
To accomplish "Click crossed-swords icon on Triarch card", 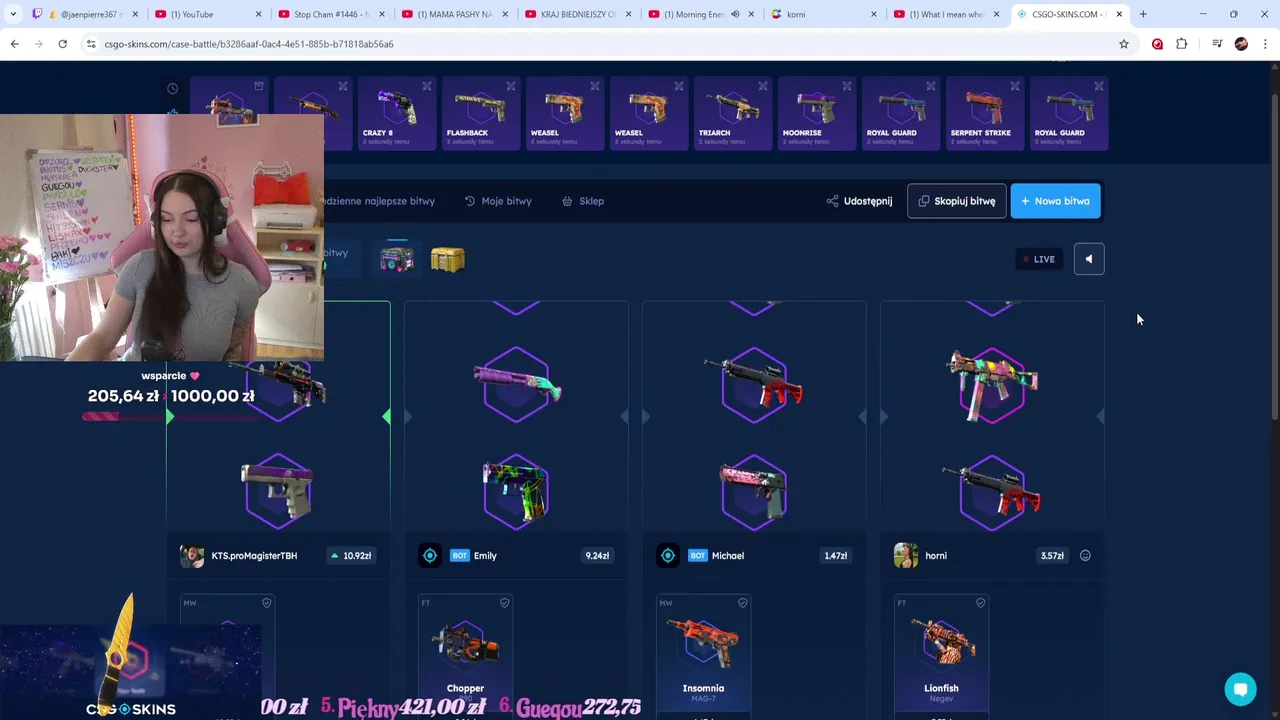I will click(763, 86).
